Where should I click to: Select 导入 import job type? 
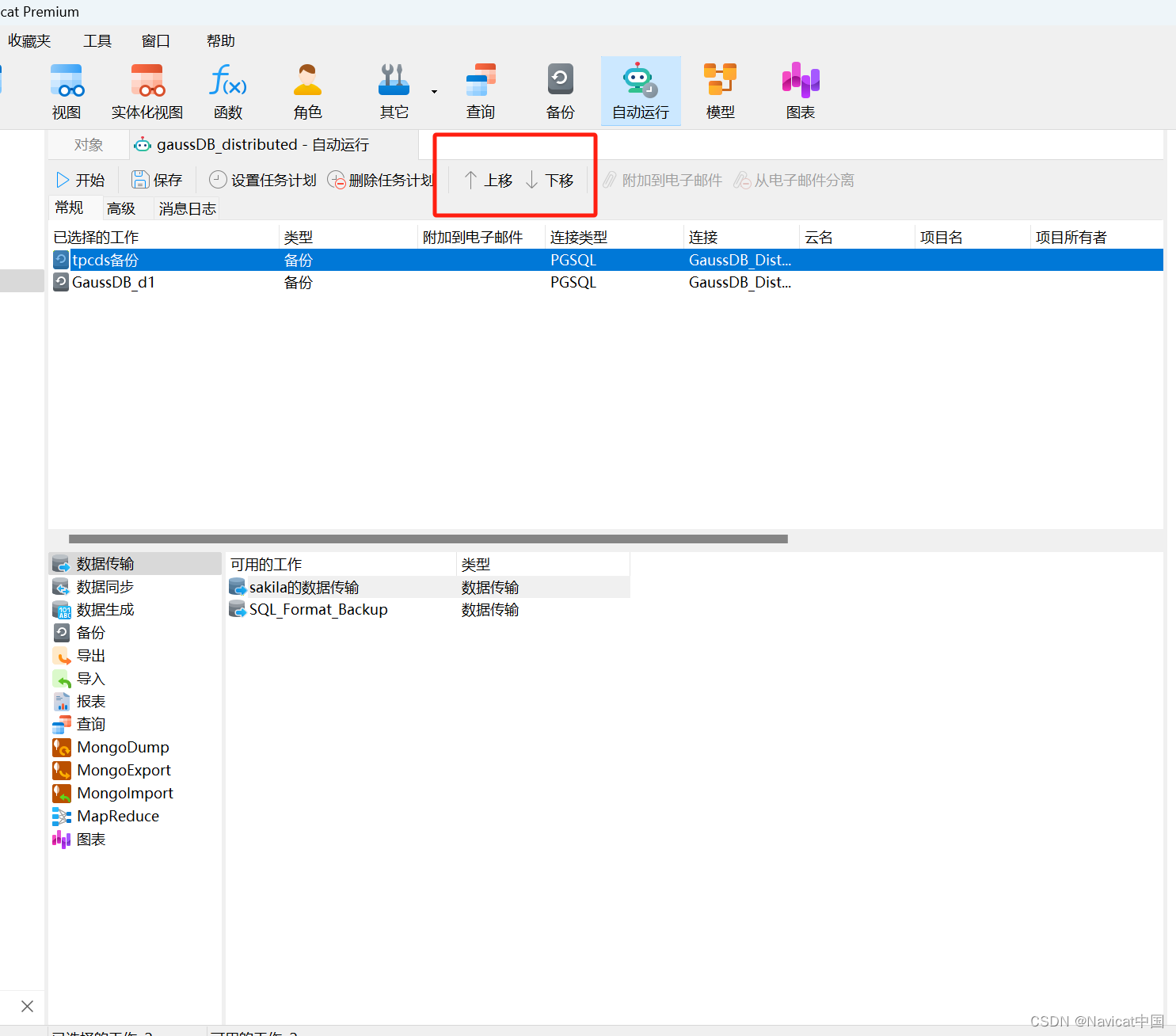(135, 678)
